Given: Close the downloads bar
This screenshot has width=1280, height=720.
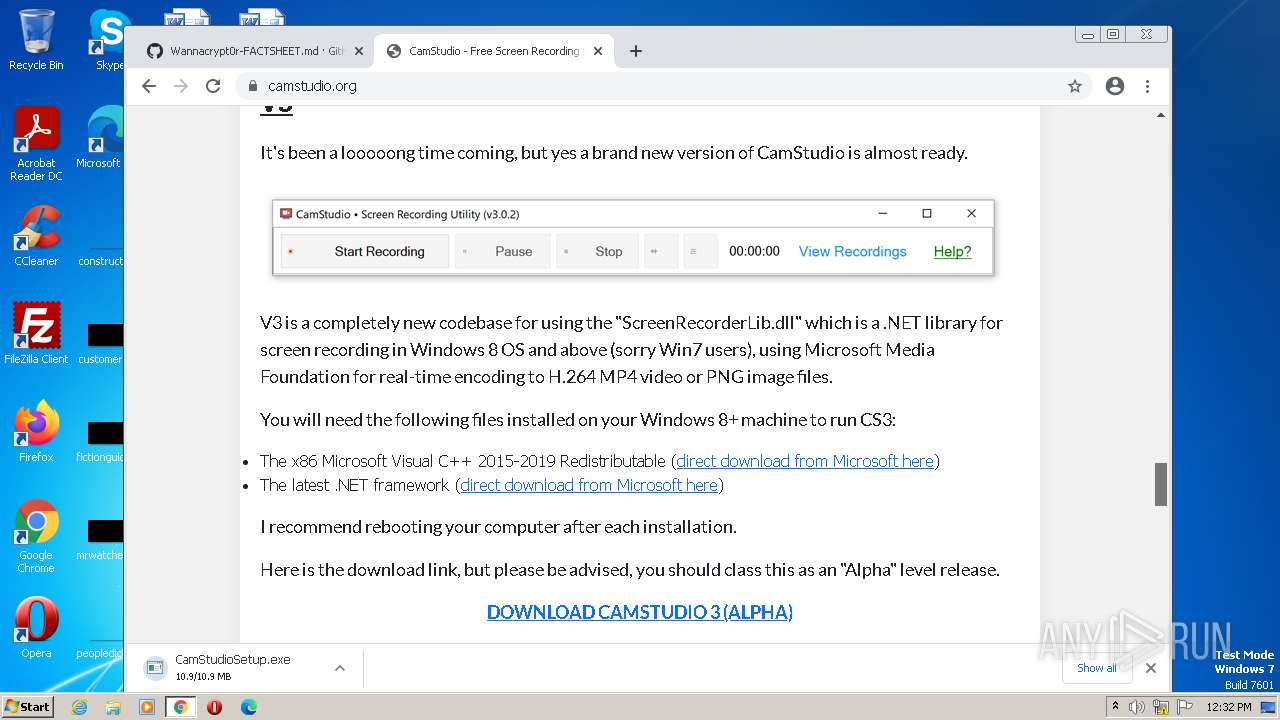Looking at the screenshot, I should point(1151,668).
